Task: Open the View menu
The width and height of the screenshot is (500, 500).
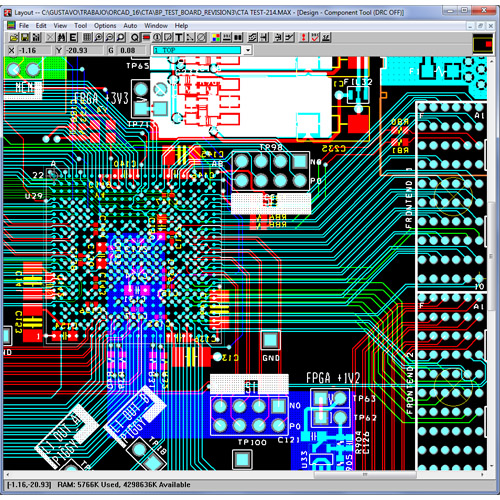Action: (60, 26)
